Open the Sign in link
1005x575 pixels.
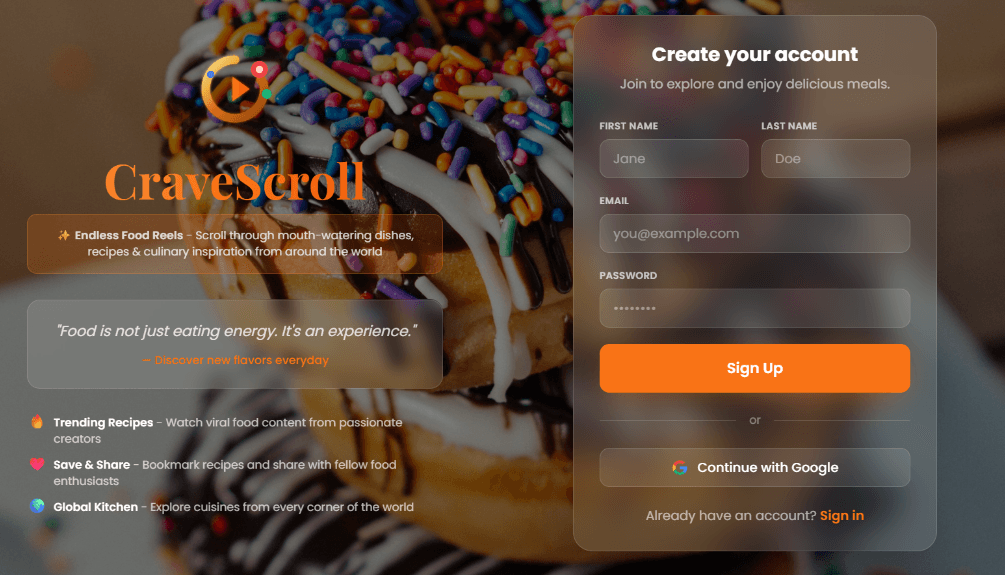pos(842,515)
